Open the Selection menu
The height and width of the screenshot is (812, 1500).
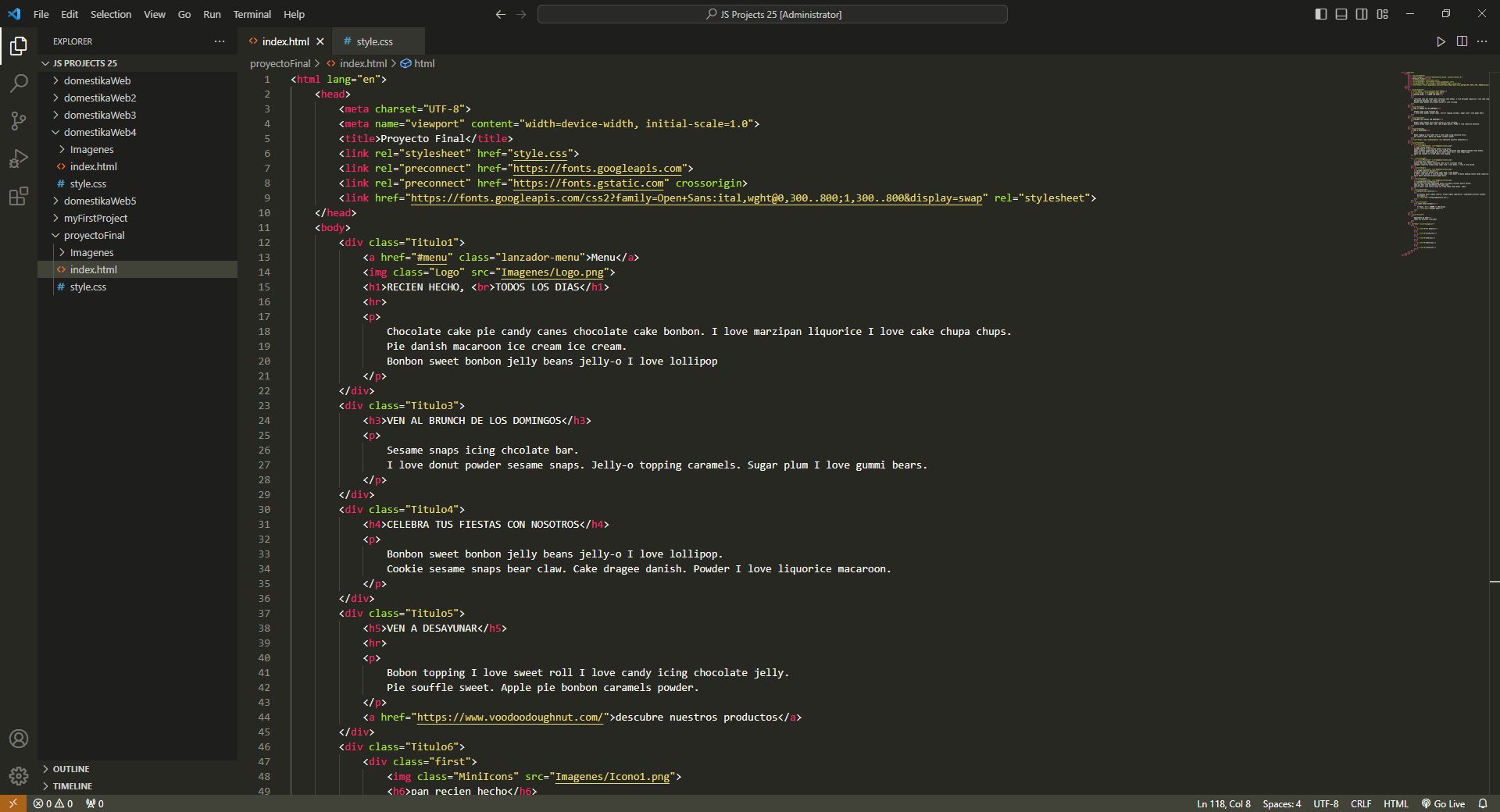(x=111, y=14)
